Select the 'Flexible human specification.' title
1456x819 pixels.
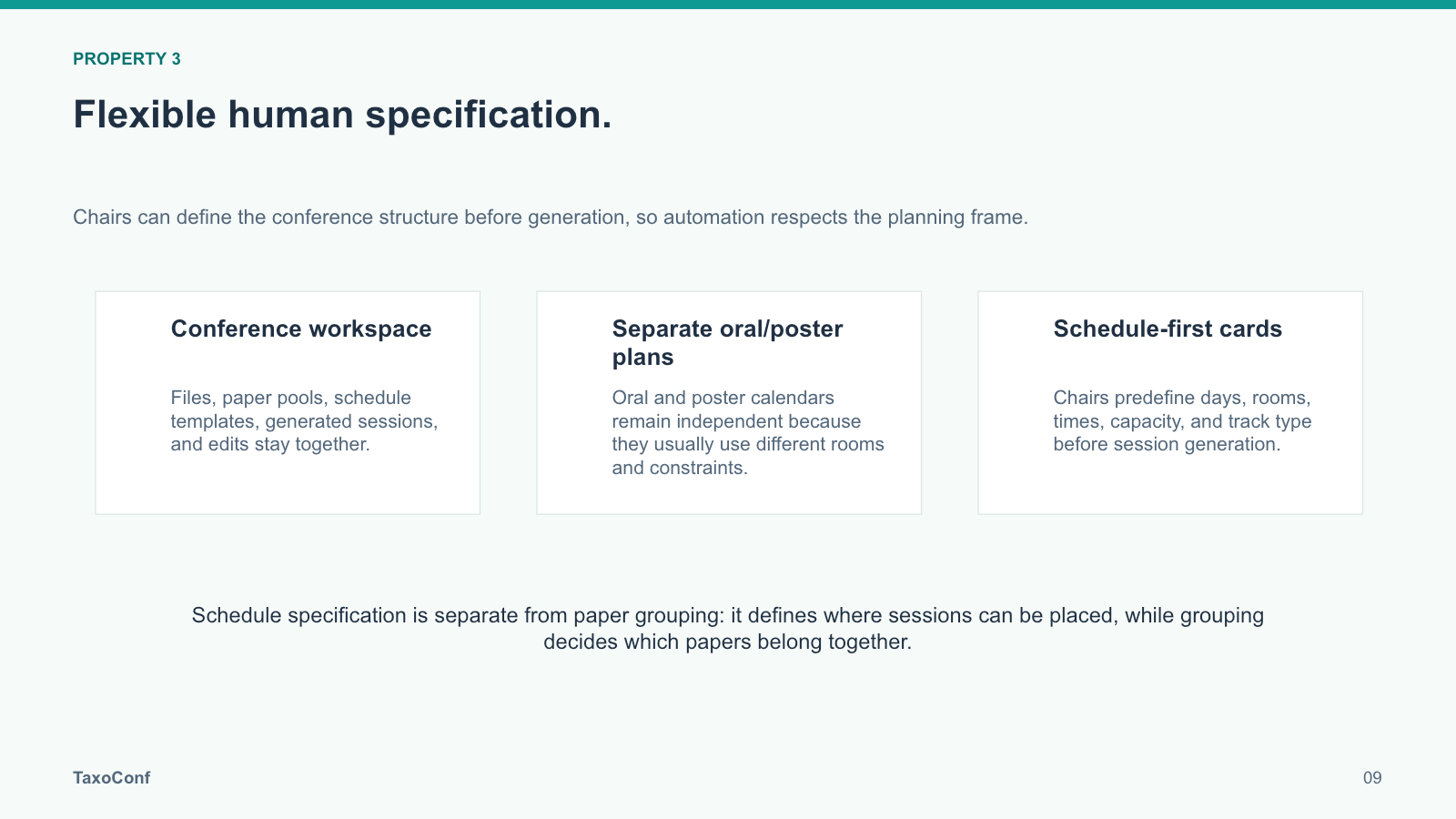[x=342, y=116]
